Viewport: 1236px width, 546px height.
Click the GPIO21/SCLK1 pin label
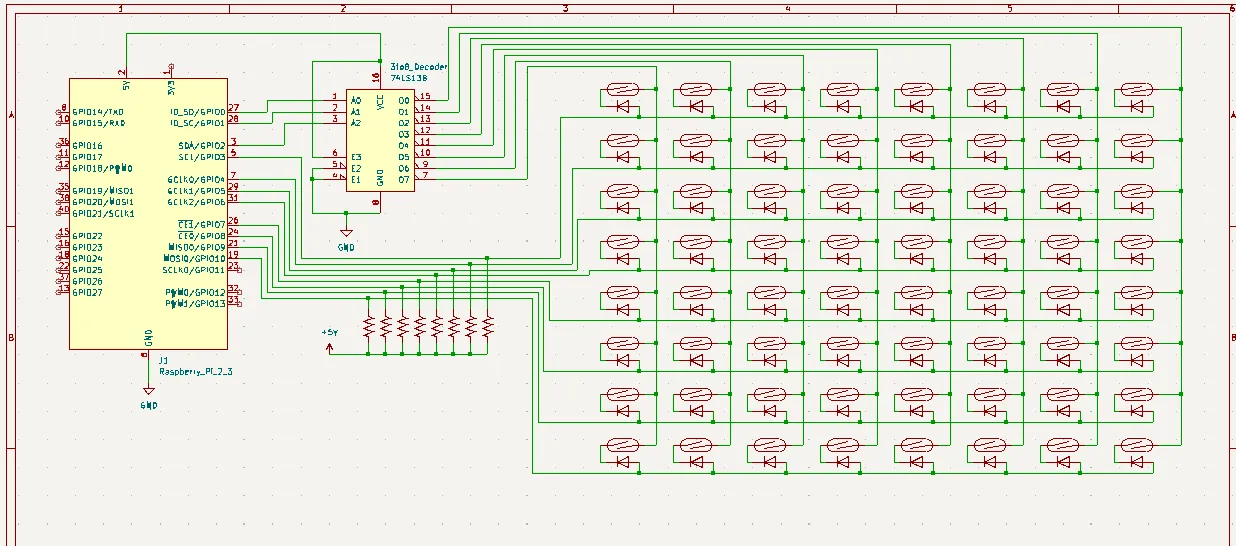[104, 213]
